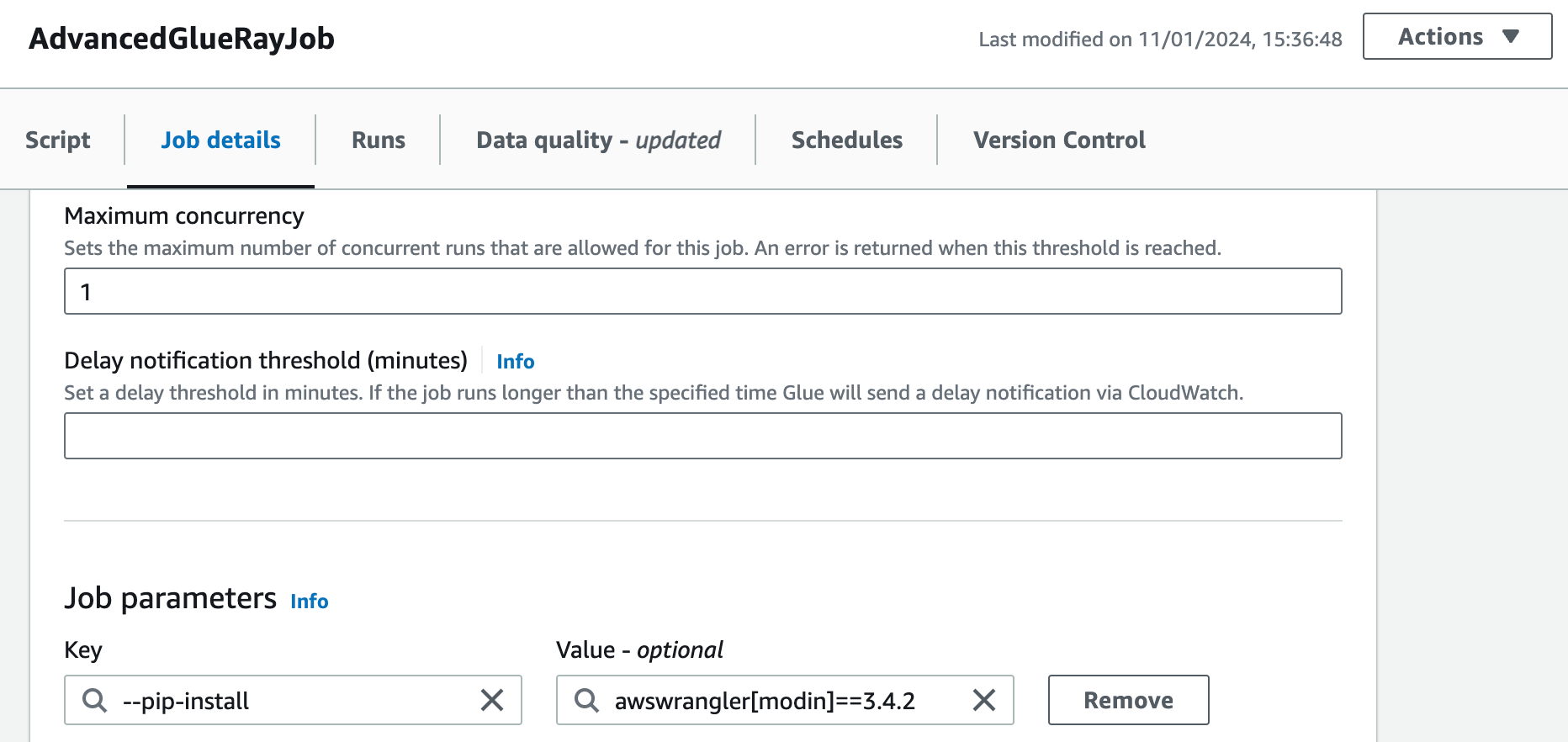The height and width of the screenshot is (742, 1568).
Task: Switch to the Script tab
Action: [x=57, y=140]
